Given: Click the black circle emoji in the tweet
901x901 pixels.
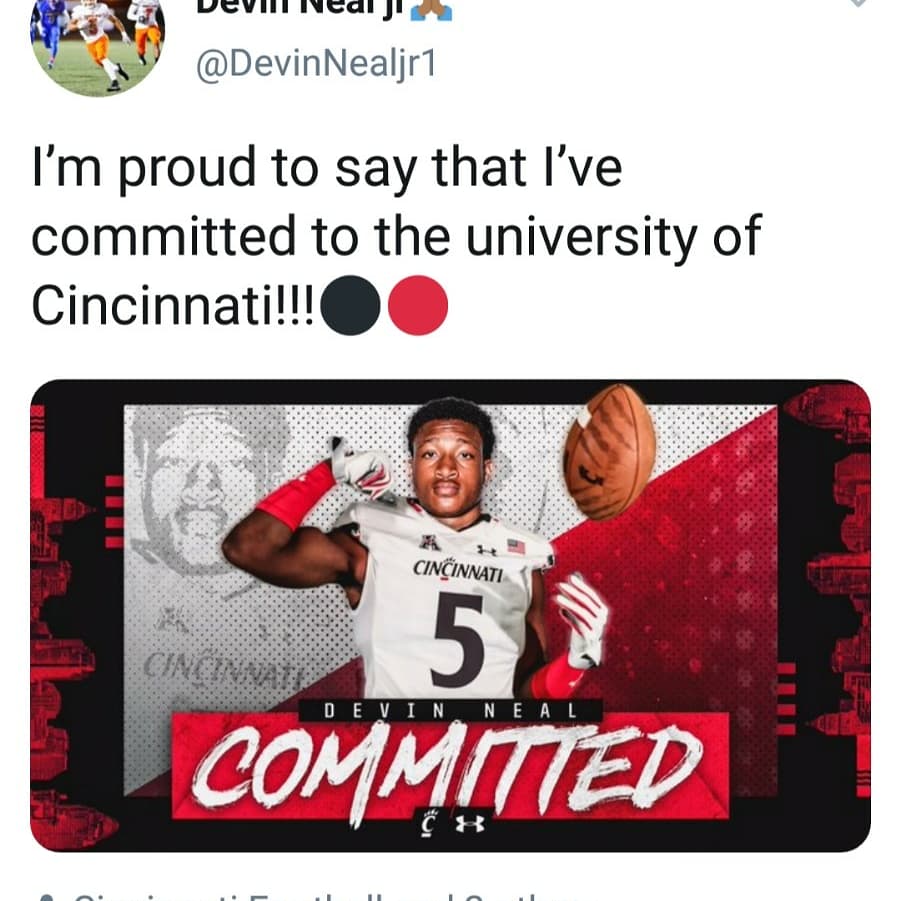Looking at the screenshot, I should 350,305.
